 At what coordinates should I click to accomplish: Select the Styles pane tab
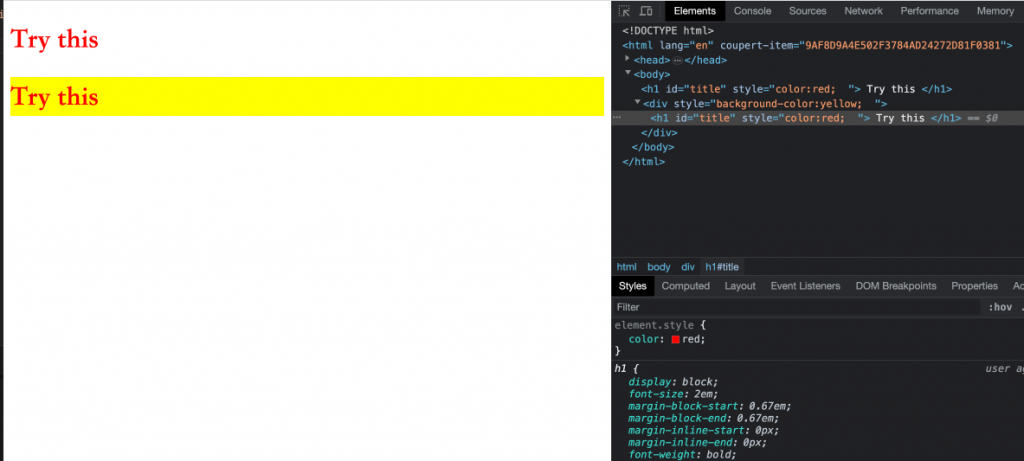pos(632,286)
